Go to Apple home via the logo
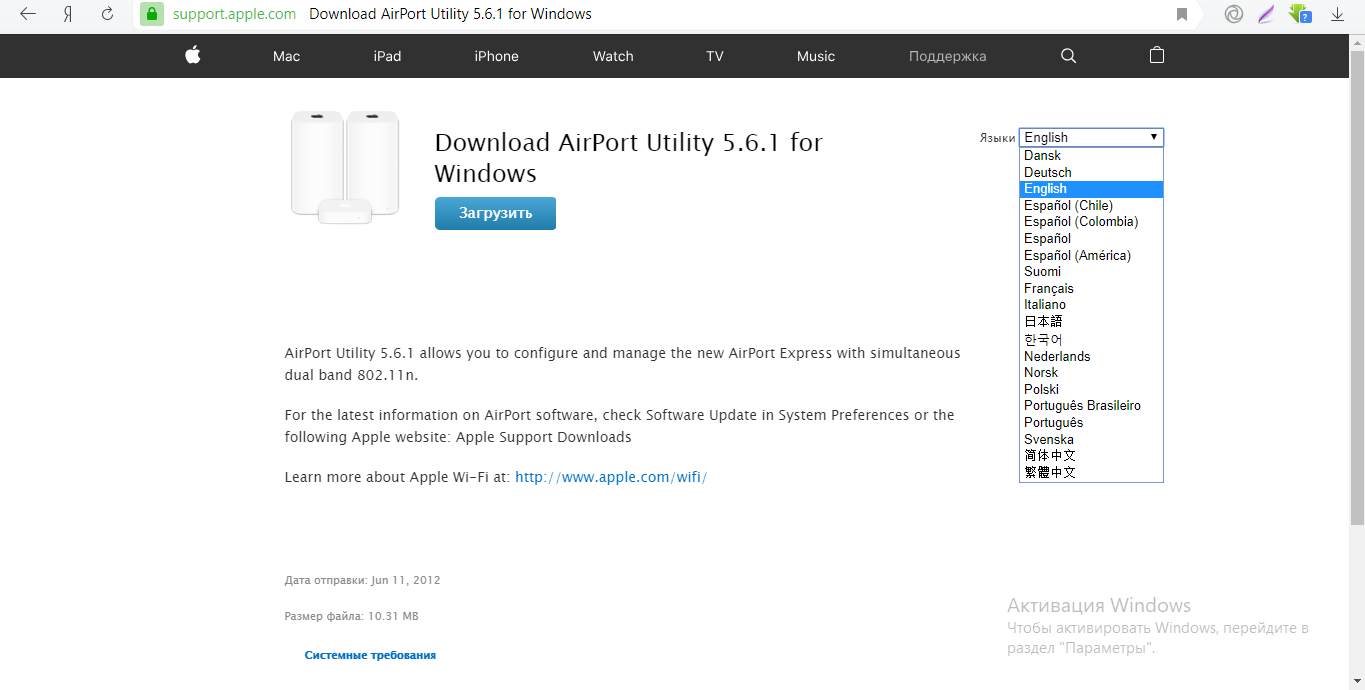 pos(193,56)
